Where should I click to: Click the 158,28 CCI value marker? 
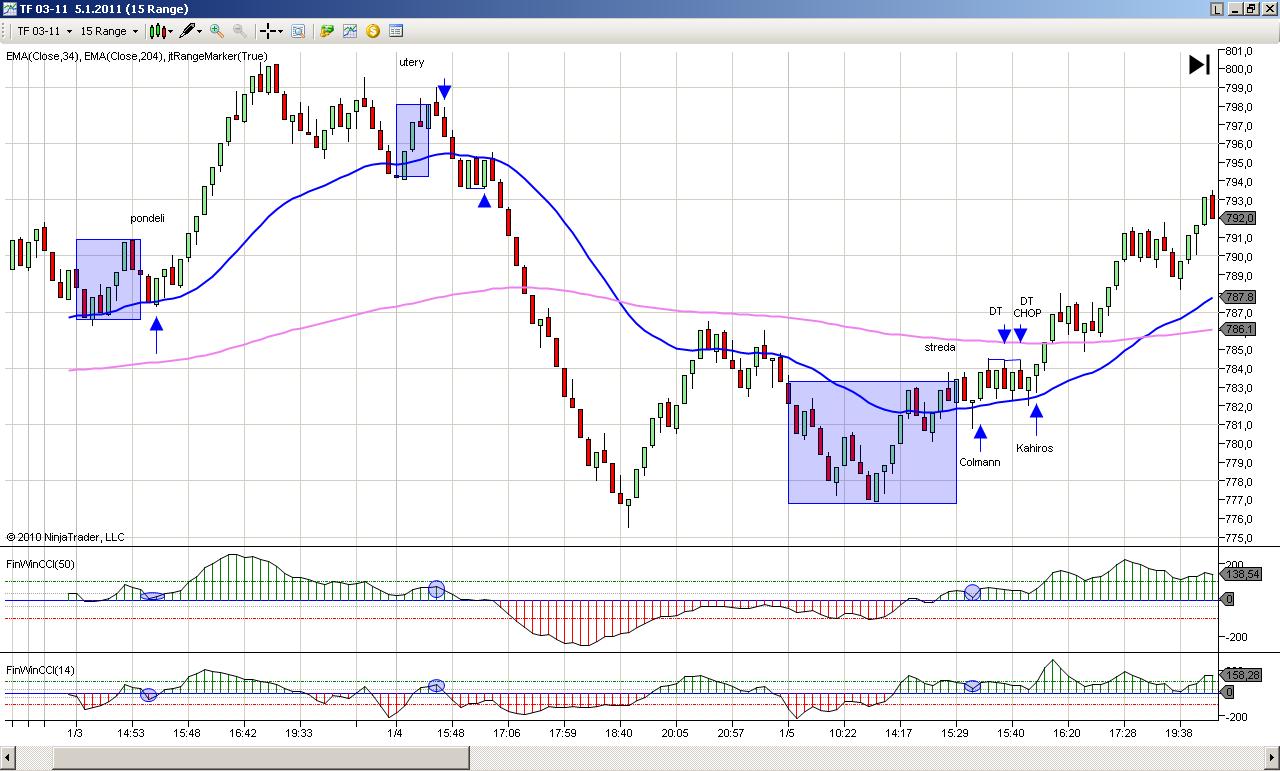(x=1242, y=675)
